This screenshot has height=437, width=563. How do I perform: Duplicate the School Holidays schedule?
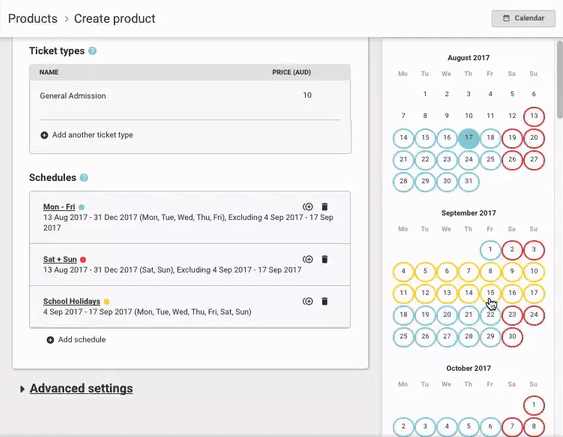[308, 301]
